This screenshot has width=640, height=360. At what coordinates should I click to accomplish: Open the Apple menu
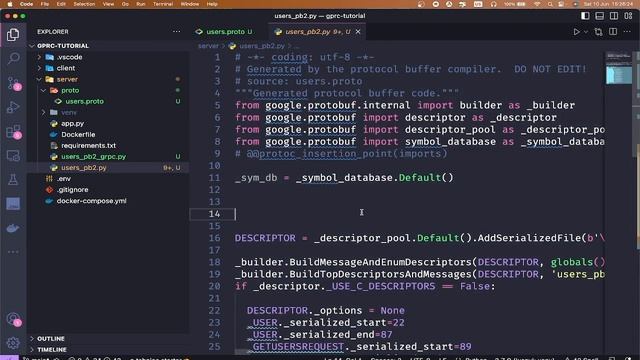coord(10,4)
